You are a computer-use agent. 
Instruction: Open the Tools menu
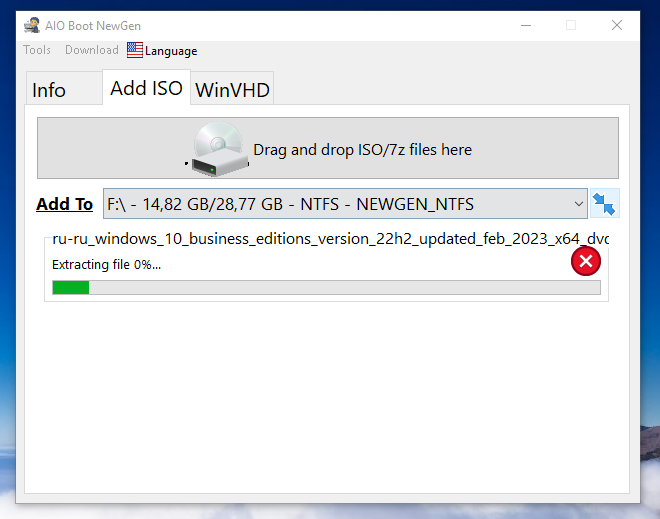coord(37,50)
